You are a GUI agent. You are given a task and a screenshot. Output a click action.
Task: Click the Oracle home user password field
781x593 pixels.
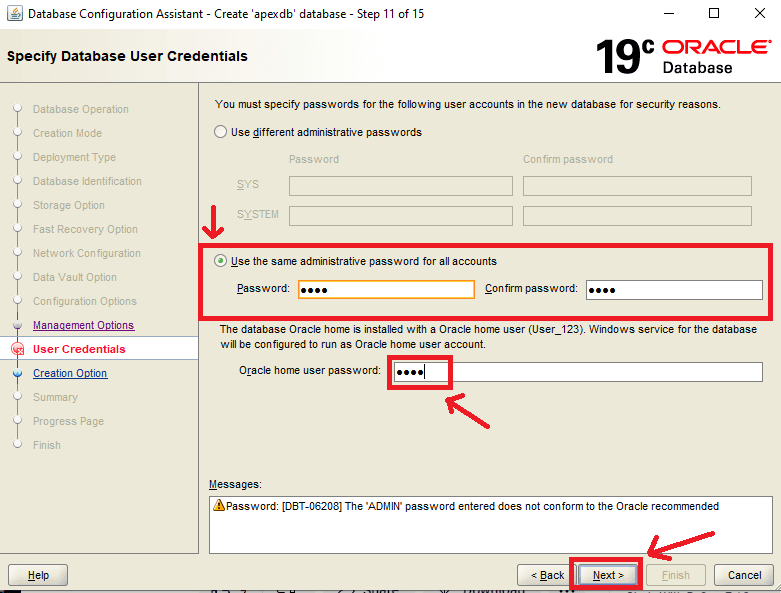[x=575, y=372]
